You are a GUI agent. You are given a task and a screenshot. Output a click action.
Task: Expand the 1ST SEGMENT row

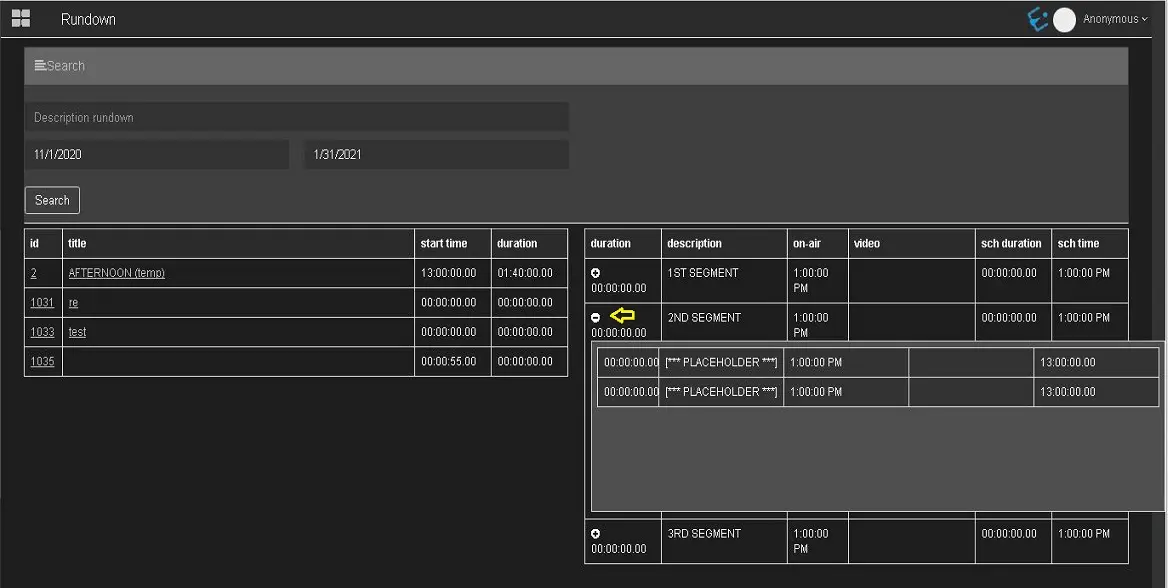pyautogui.click(x=596, y=273)
